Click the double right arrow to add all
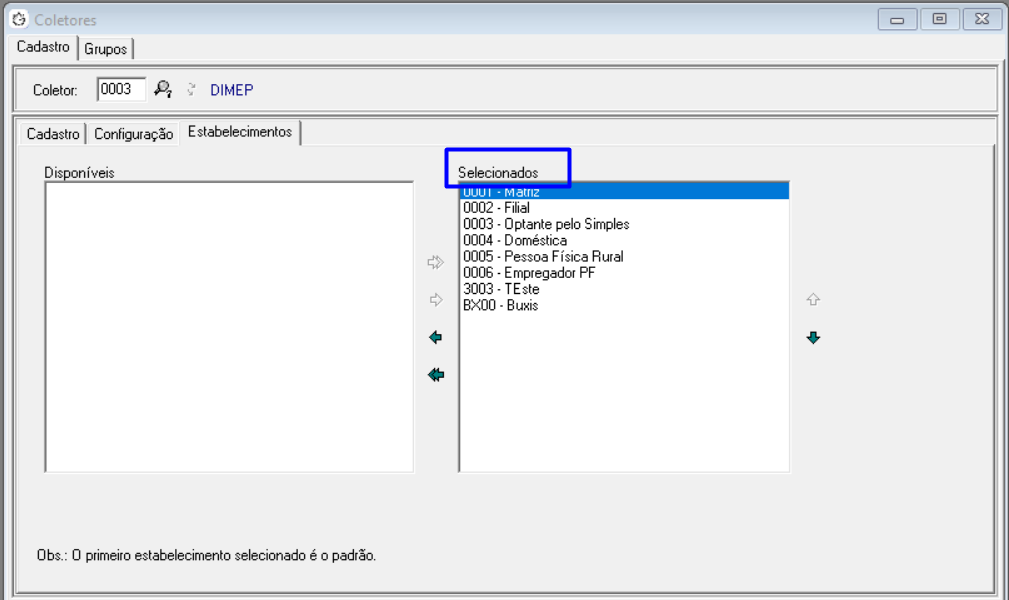 435,262
